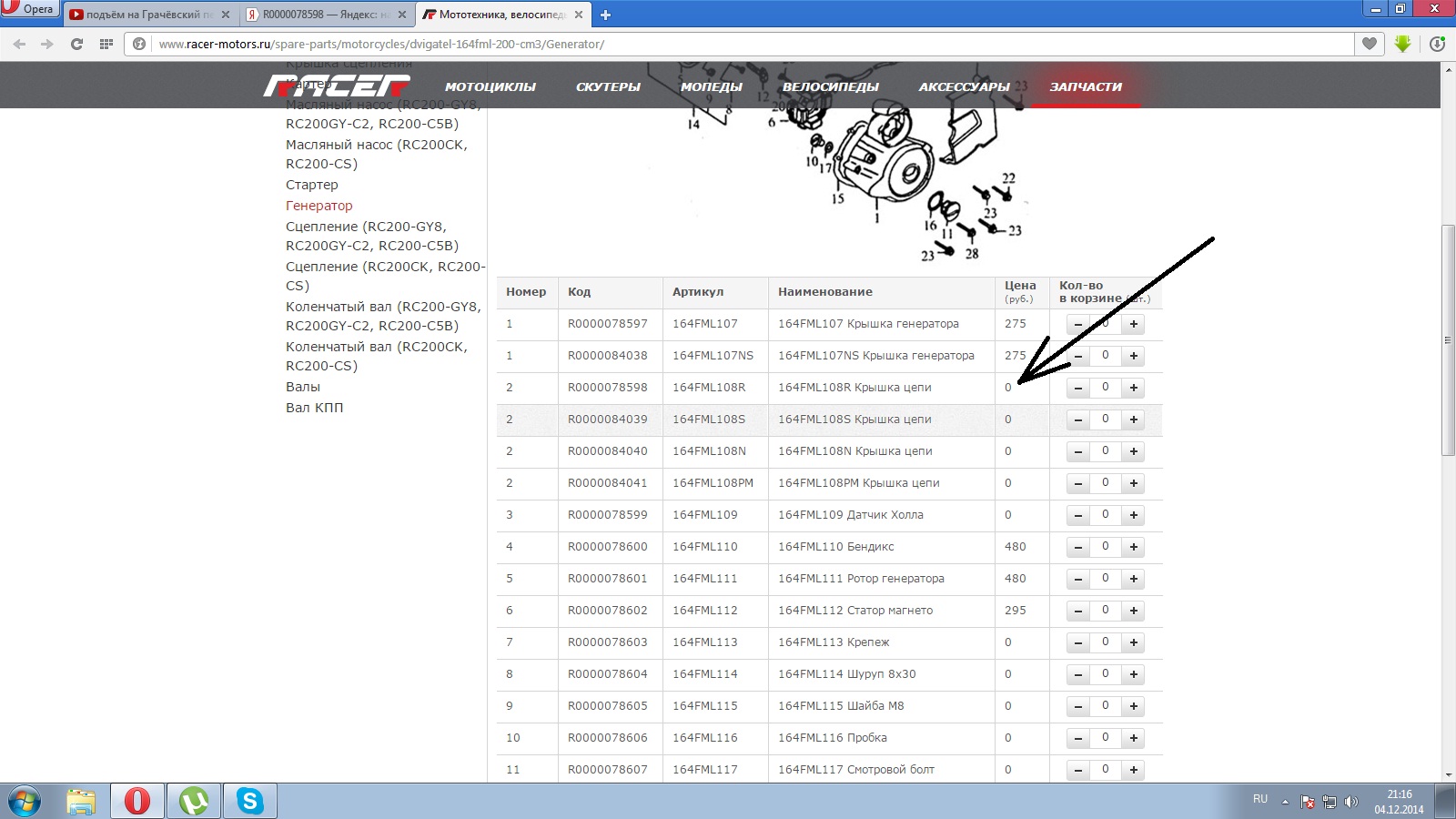Close the 'подъём на Грачёвский' tab
Viewport: 1456px width, 819px height.
coord(226,15)
